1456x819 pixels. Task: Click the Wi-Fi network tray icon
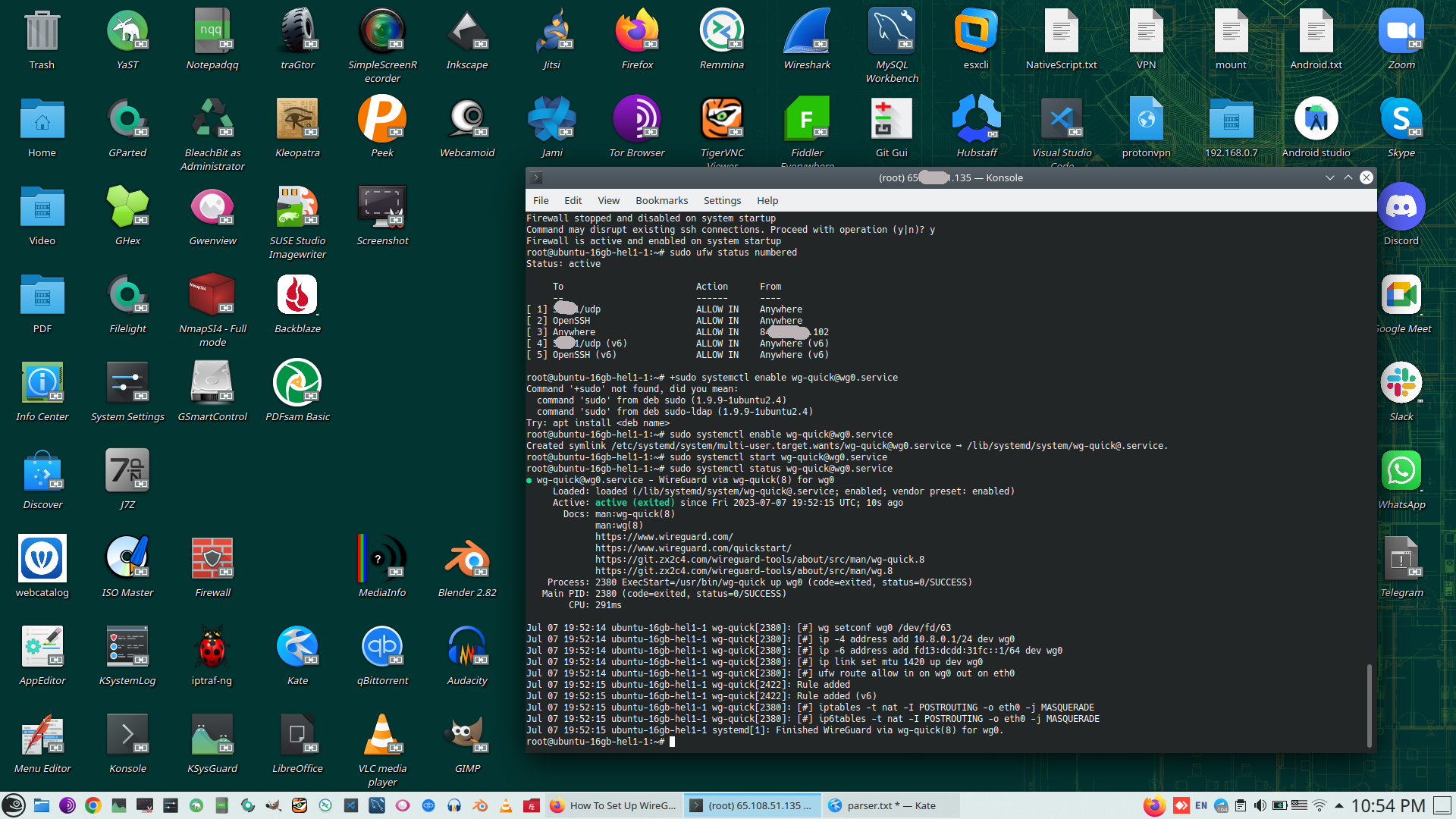point(1319,805)
